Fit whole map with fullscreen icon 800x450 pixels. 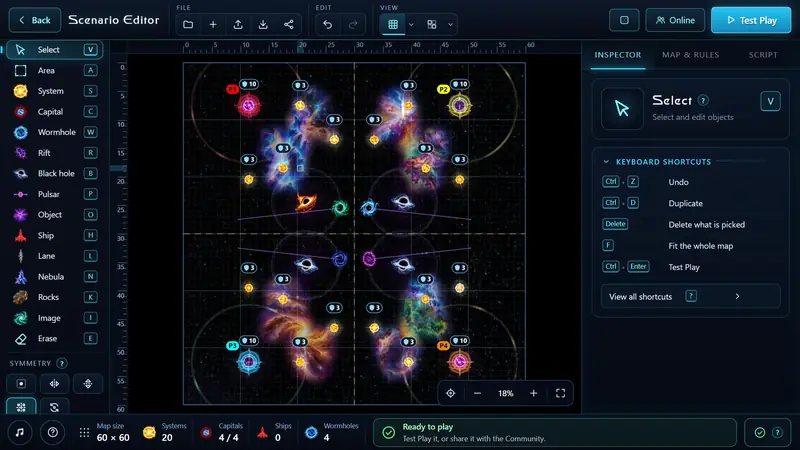[x=560, y=393]
